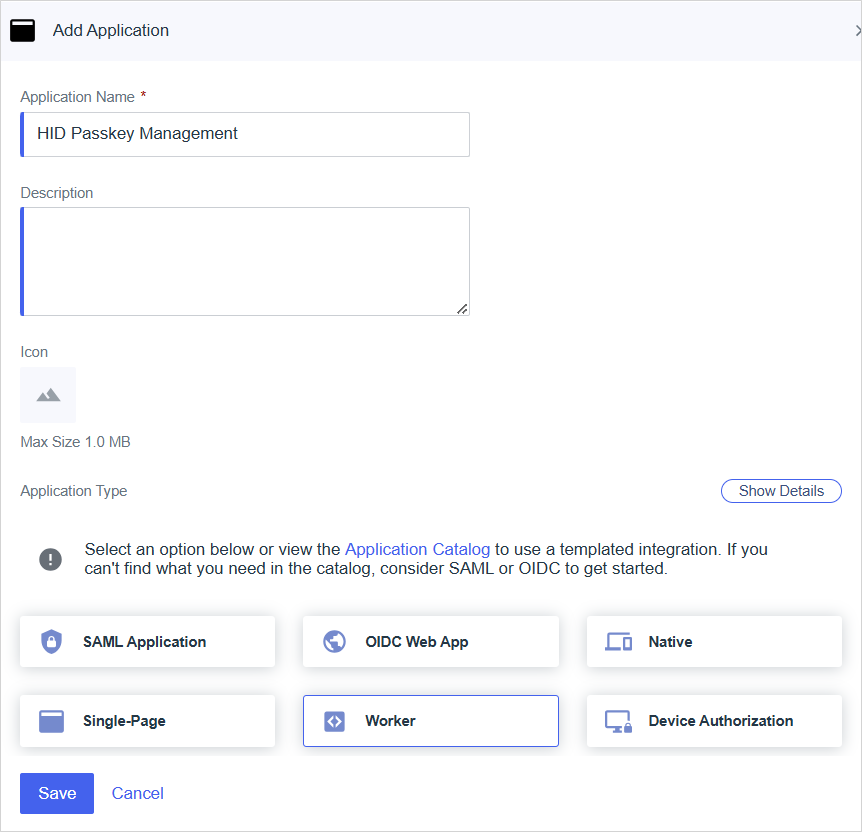Click the exclamation info icon
The height and width of the screenshot is (832, 862).
click(x=50, y=559)
